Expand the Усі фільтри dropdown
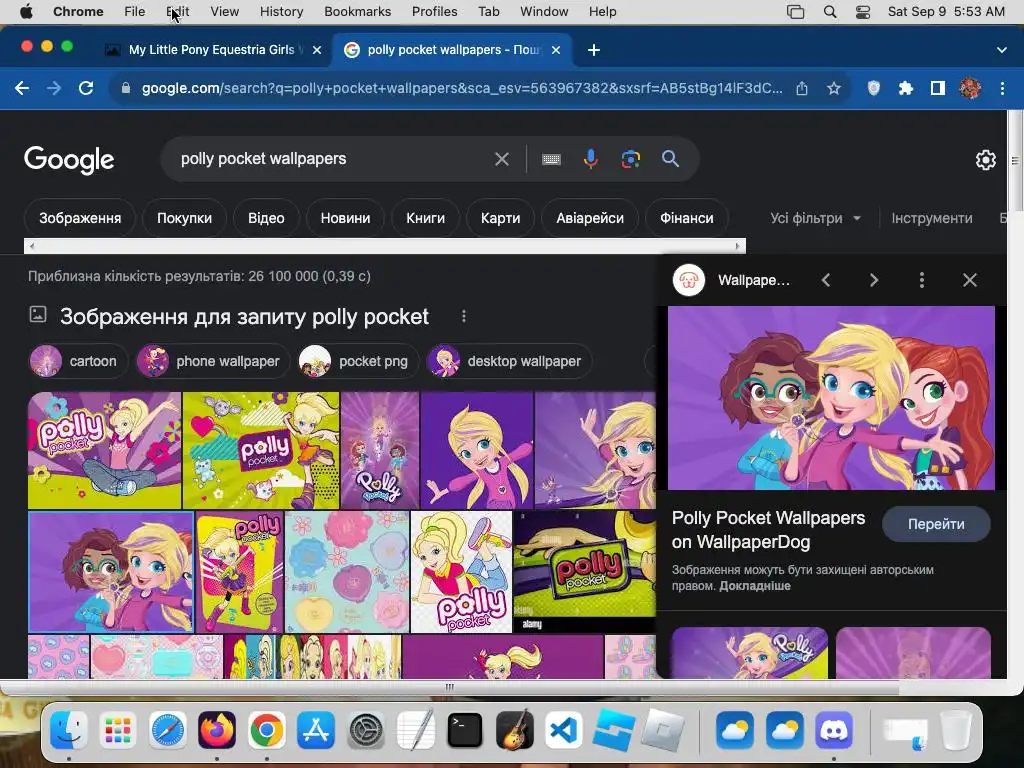The height and width of the screenshot is (768, 1024). point(815,218)
